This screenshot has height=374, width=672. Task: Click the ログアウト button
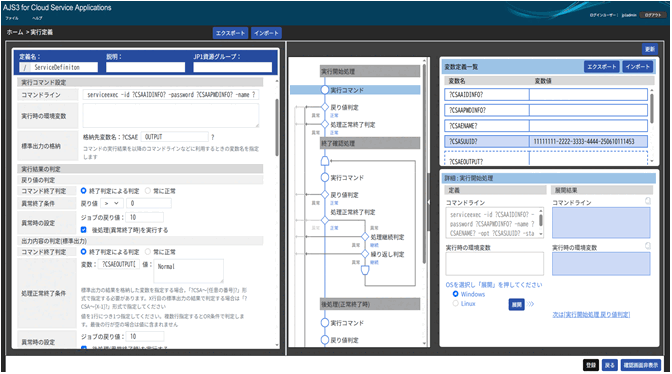653,15
